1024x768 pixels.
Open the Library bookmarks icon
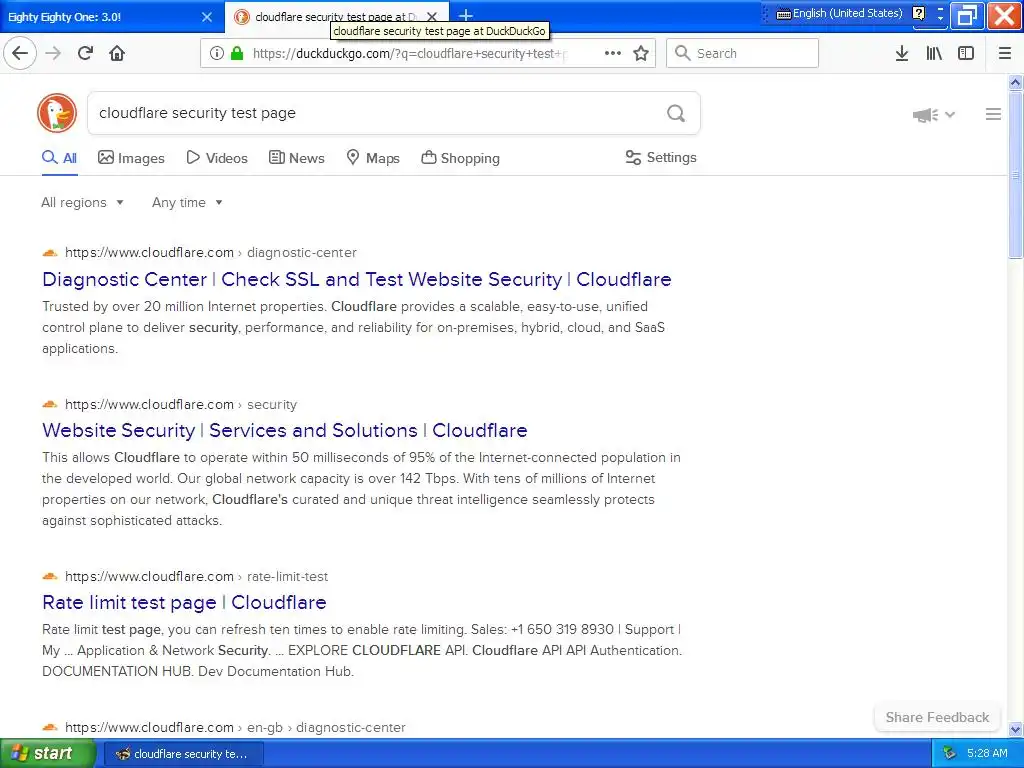[934, 53]
